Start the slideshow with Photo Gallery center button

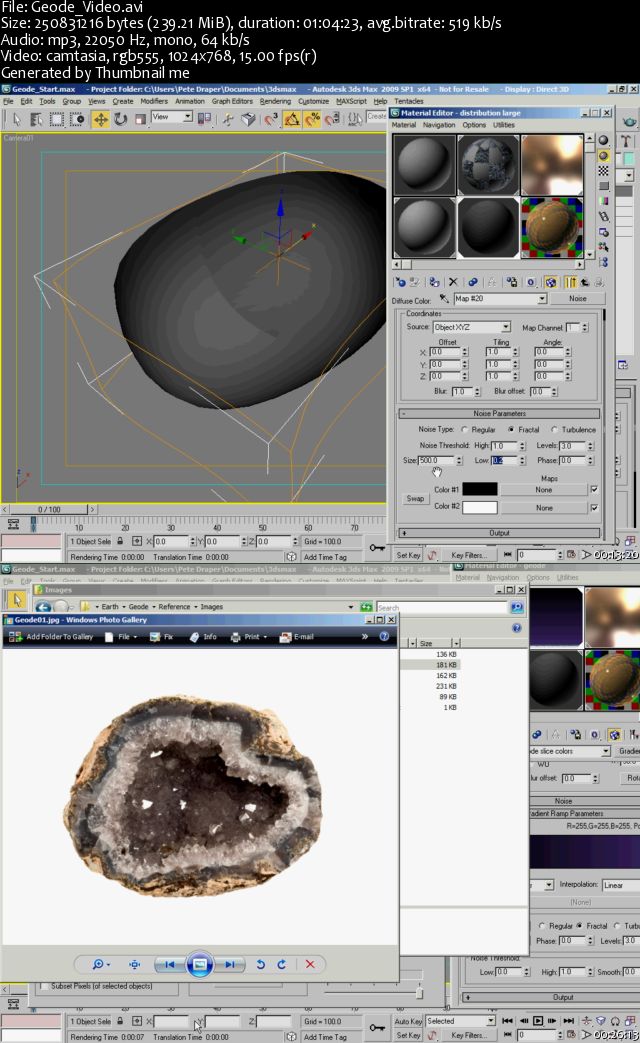(199, 964)
